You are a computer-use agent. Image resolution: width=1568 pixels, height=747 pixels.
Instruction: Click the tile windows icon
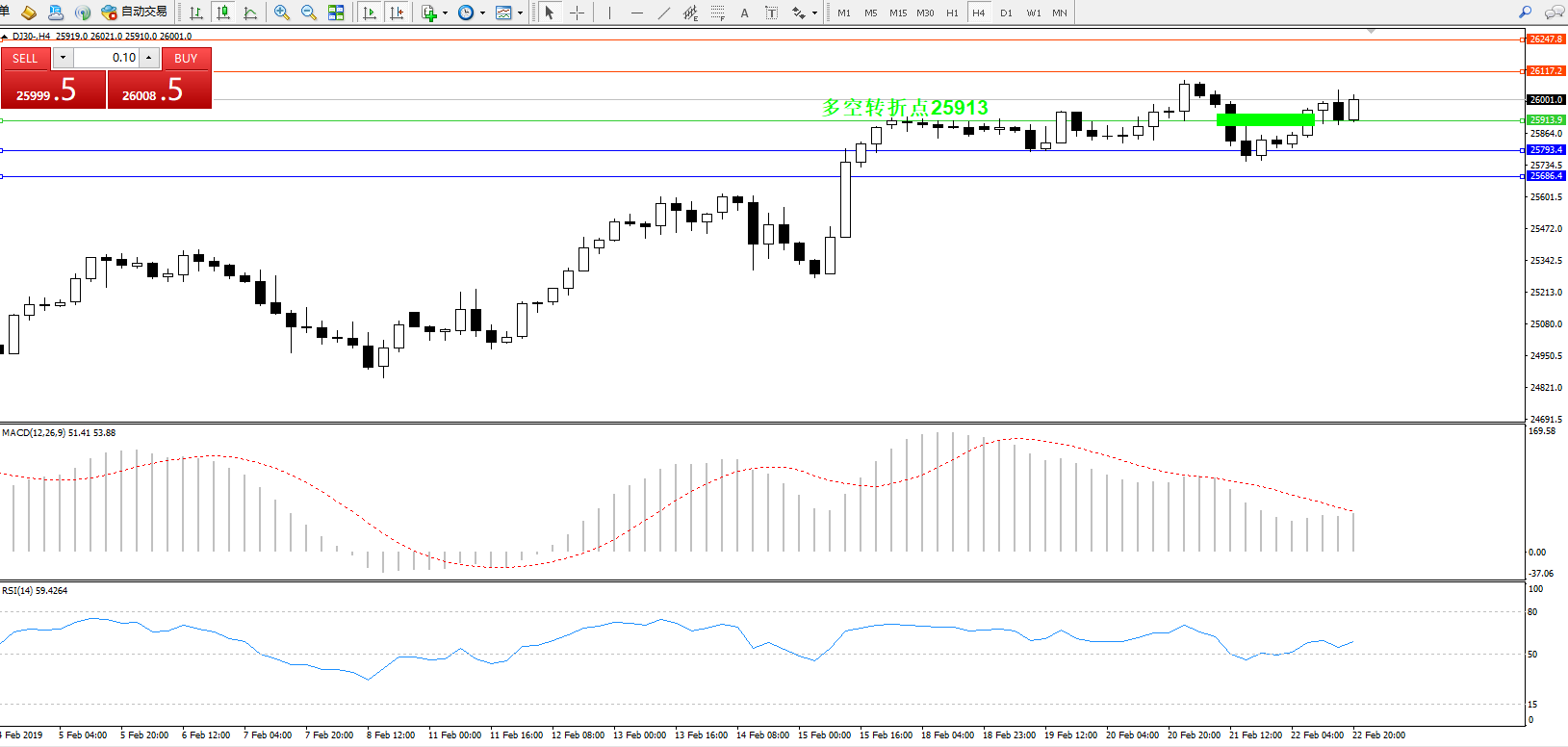coord(336,13)
